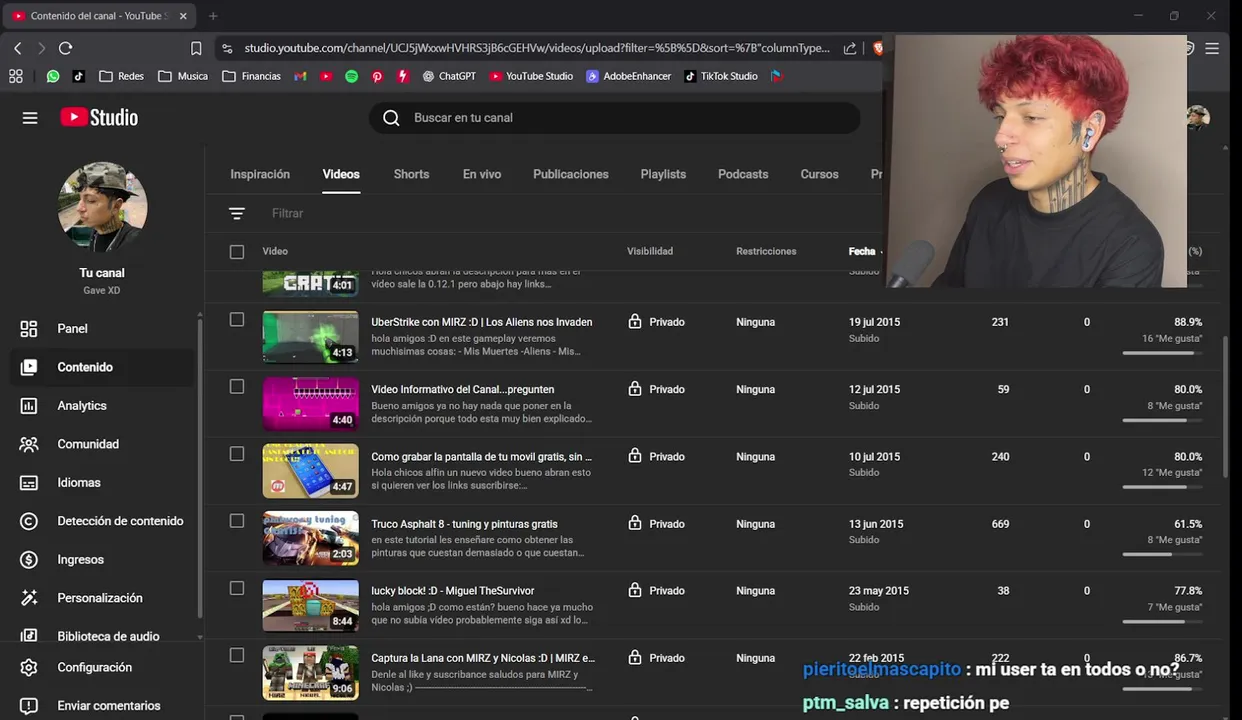Viewport: 1242px width, 720px height.
Task: Open the Financias bookmarks folder
Action: coord(251,76)
